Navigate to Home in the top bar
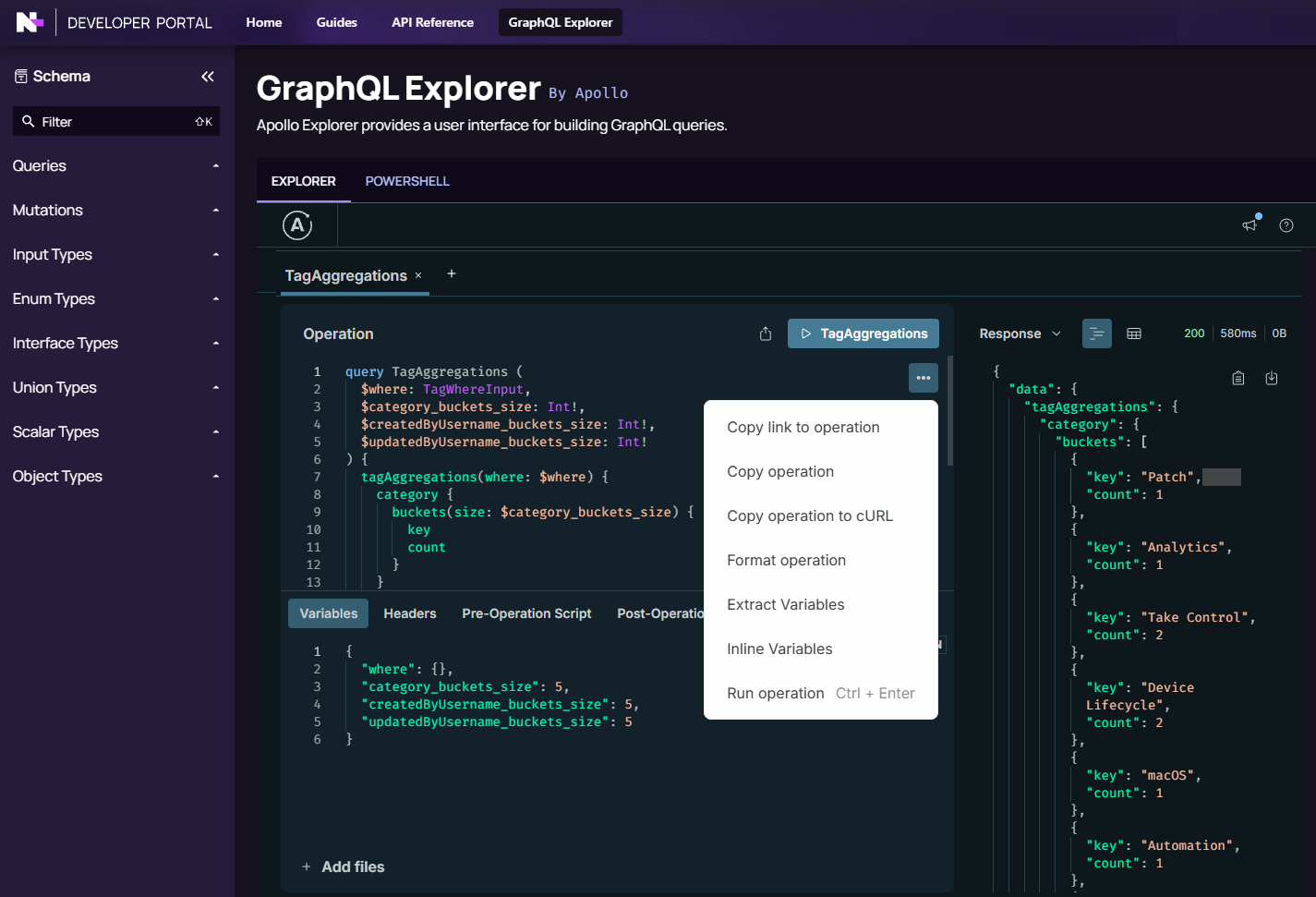Image resolution: width=1316 pixels, height=897 pixels. (x=264, y=22)
